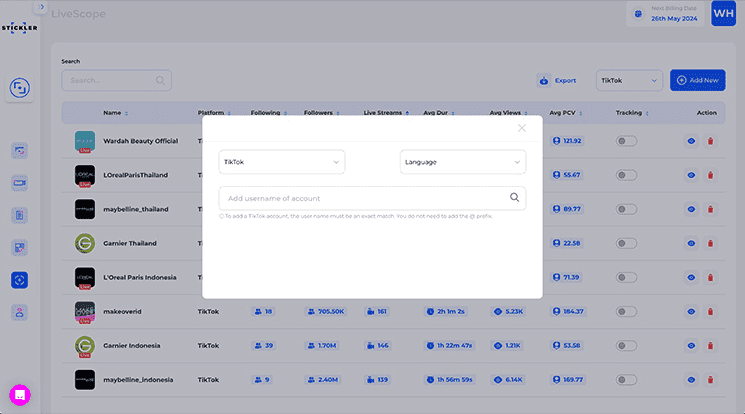Image resolution: width=745 pixels, height=414 pixels.
Task: Close the add account dialog
Action: point(521,128)
